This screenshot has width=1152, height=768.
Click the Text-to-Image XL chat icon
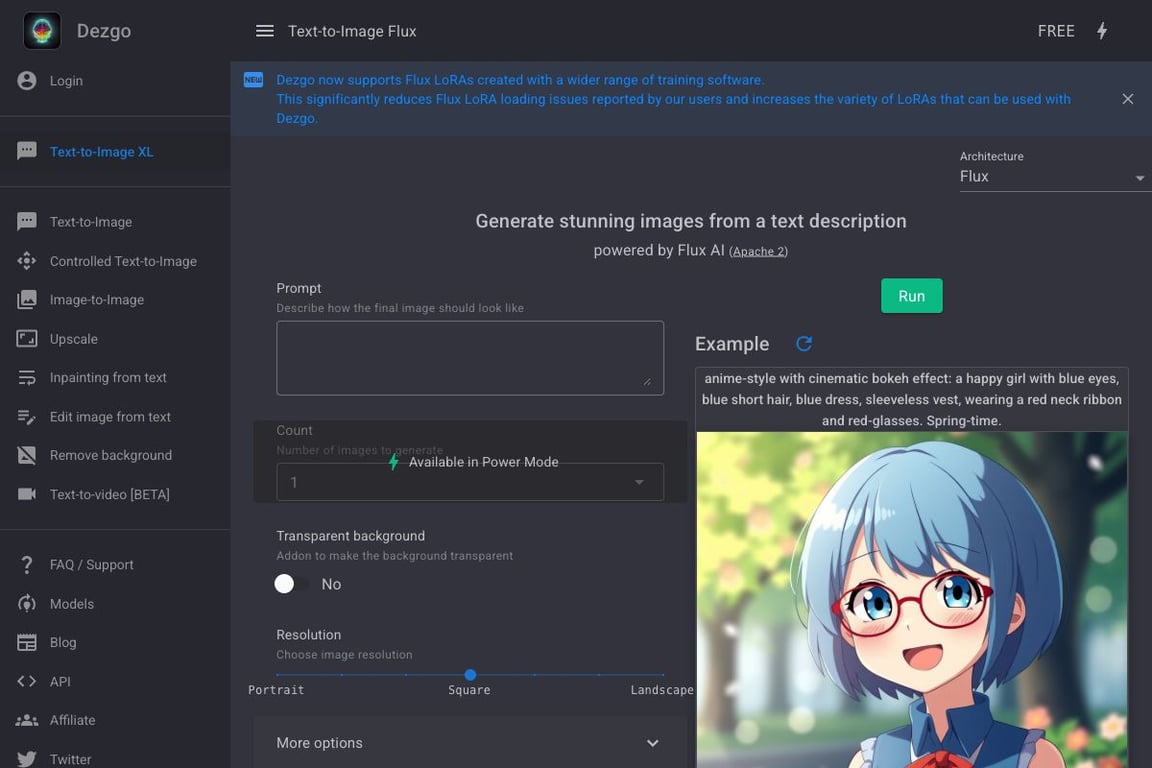point(27,151)
